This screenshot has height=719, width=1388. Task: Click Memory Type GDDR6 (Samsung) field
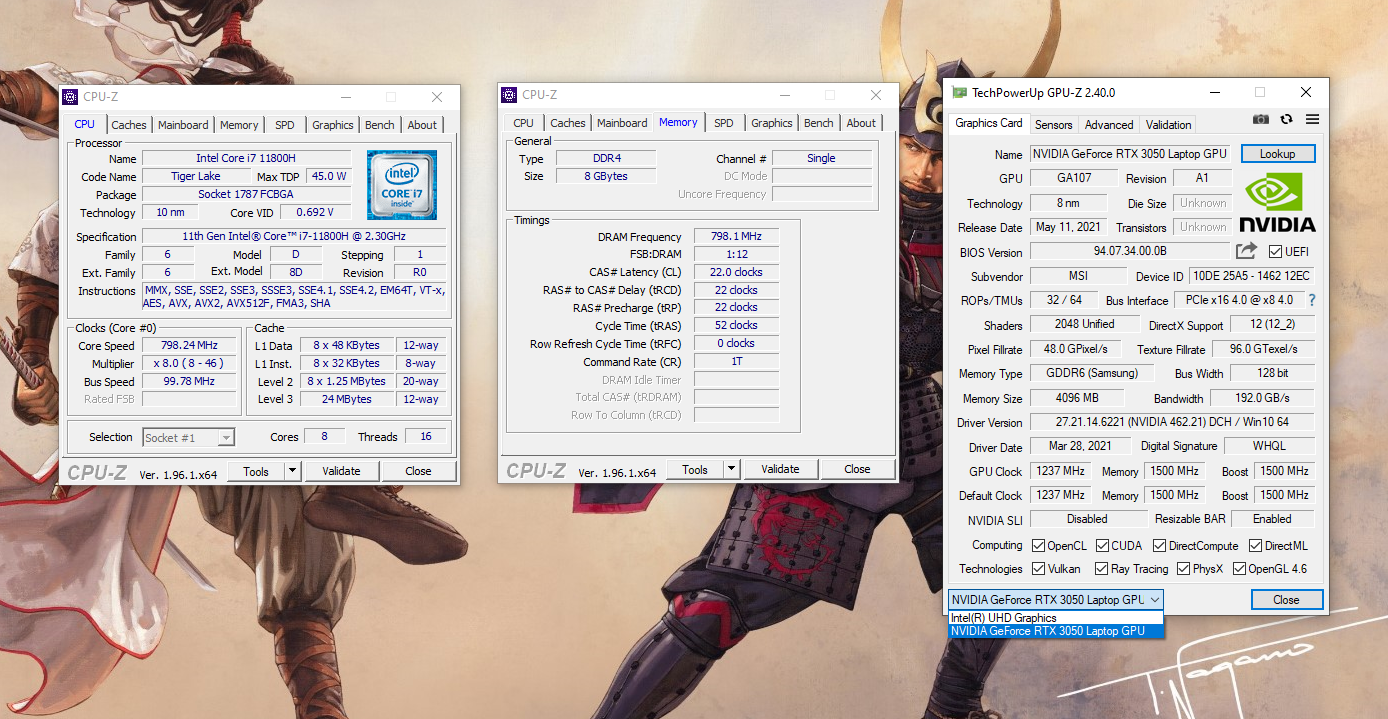(x=1091, y=373)
